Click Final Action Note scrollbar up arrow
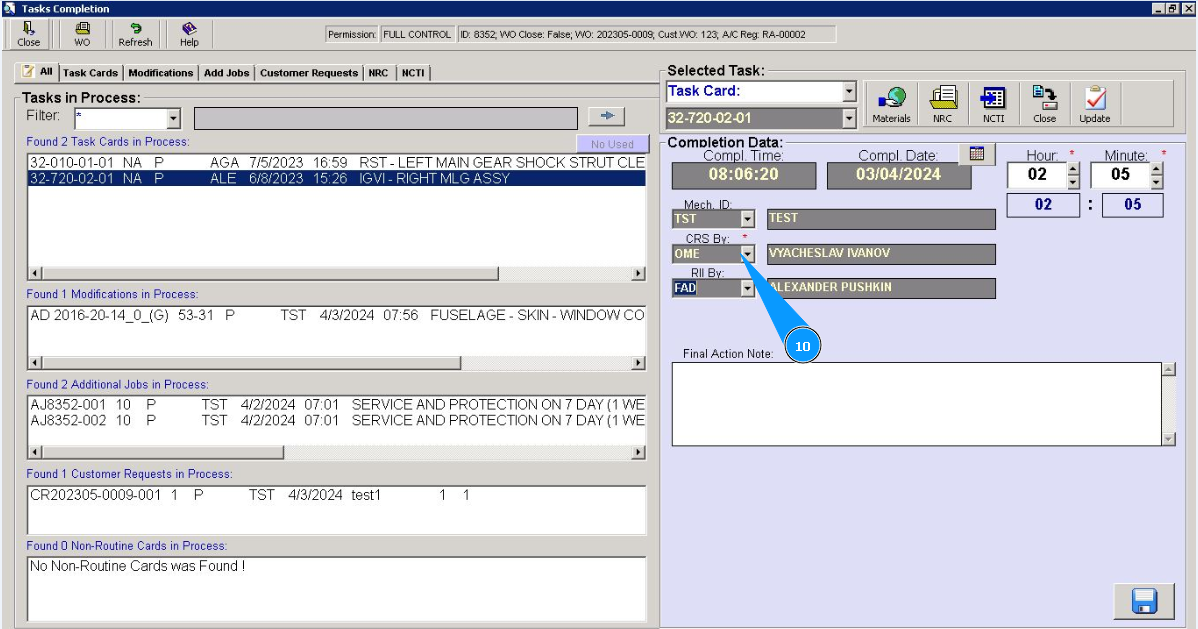 1168,370
